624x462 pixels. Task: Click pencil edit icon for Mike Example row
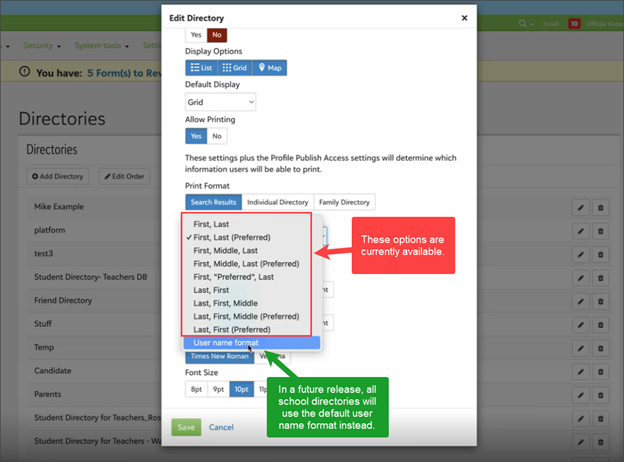pos(579,208)
